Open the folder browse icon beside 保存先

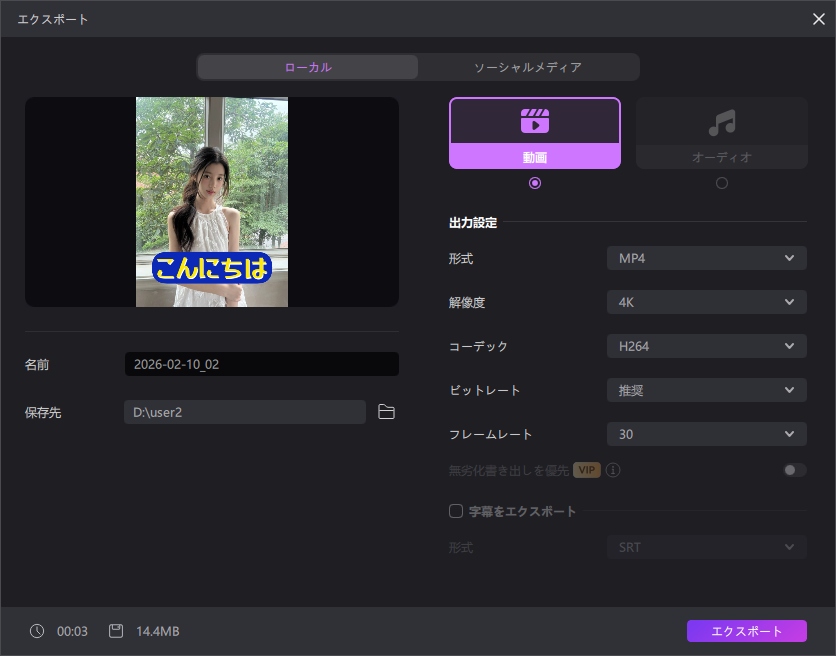coord(387,412)
